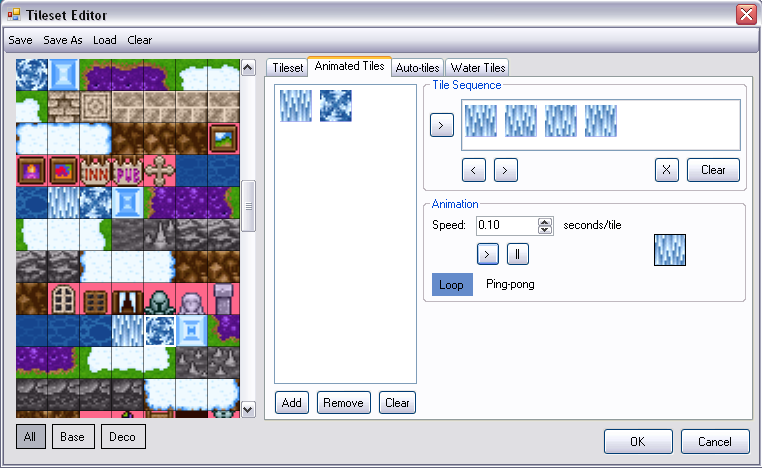The image size is (762, 468).
Task: Select the flame painting tile
Action: pos(32,171)
